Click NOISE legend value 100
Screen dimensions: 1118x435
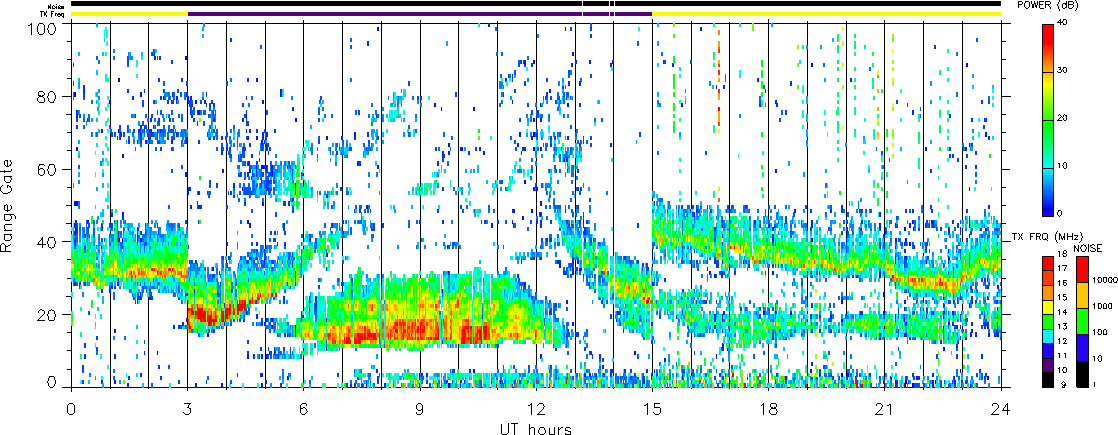1100,332
